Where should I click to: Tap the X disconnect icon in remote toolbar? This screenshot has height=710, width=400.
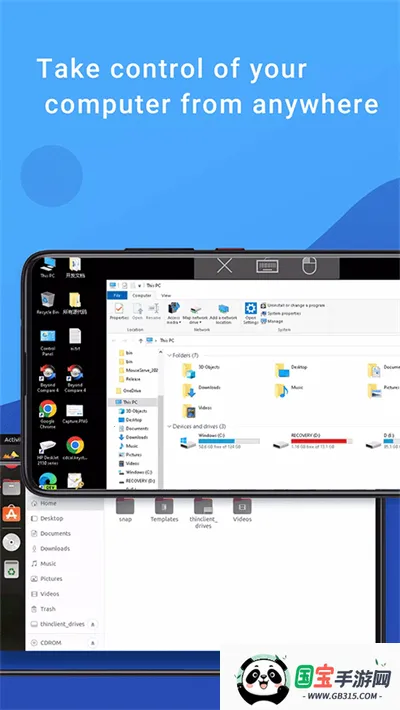coord(224,267)
